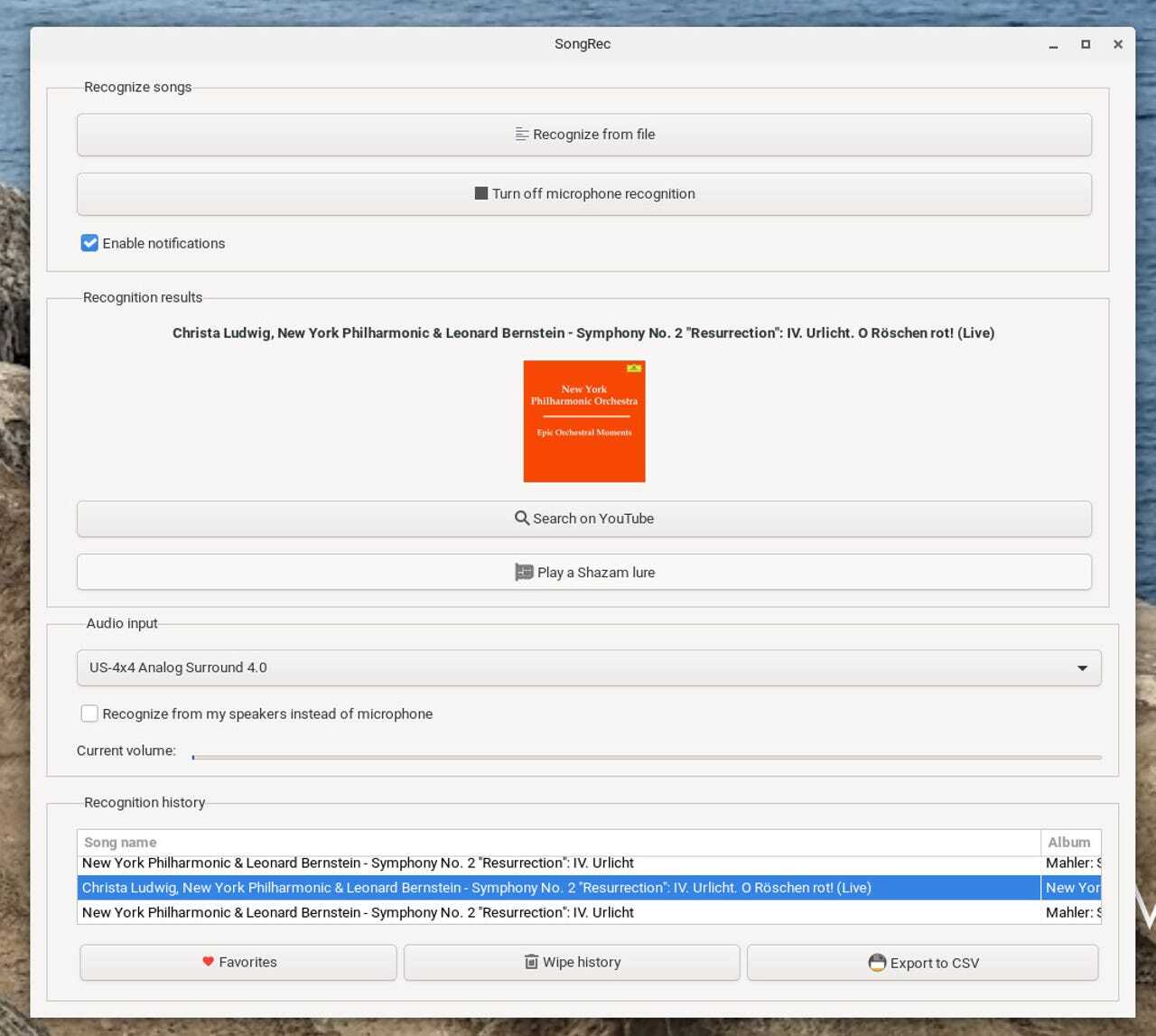Click the Export to CSV icon
Screen dimensions: 1156x1036
coord(877,963)
